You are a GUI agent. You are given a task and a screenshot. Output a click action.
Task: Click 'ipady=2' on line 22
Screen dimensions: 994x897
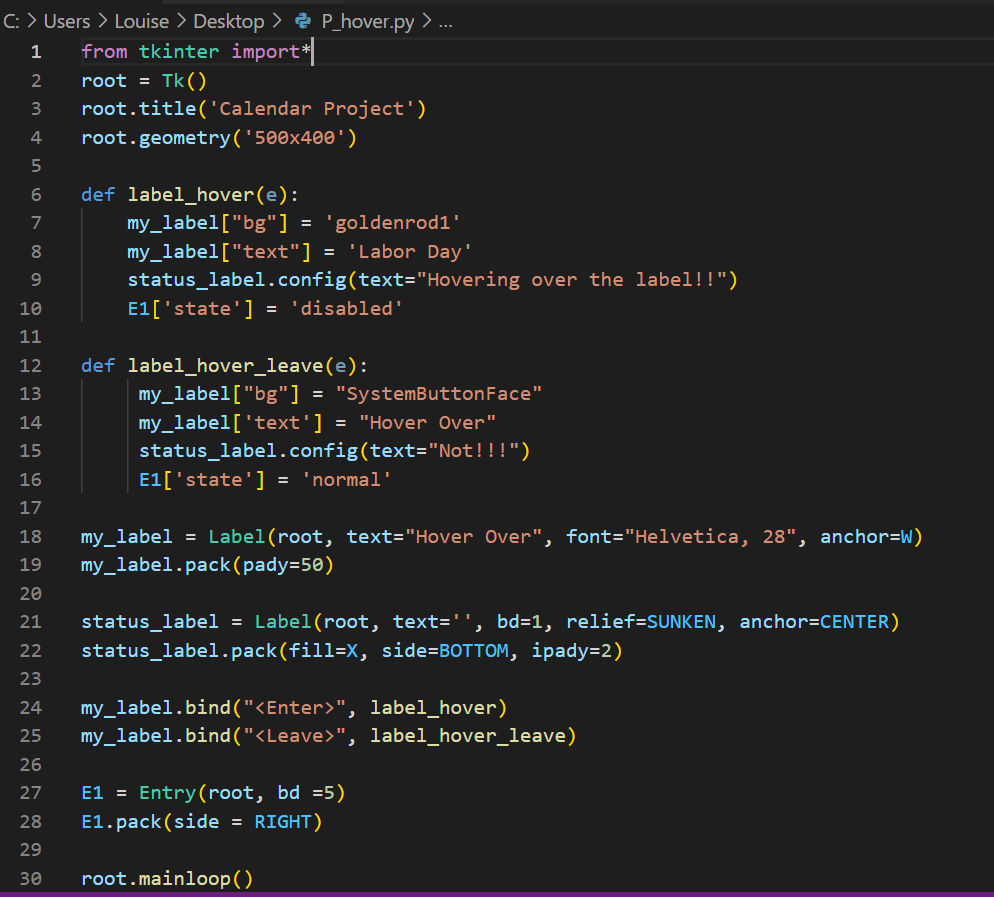point(571,651)
